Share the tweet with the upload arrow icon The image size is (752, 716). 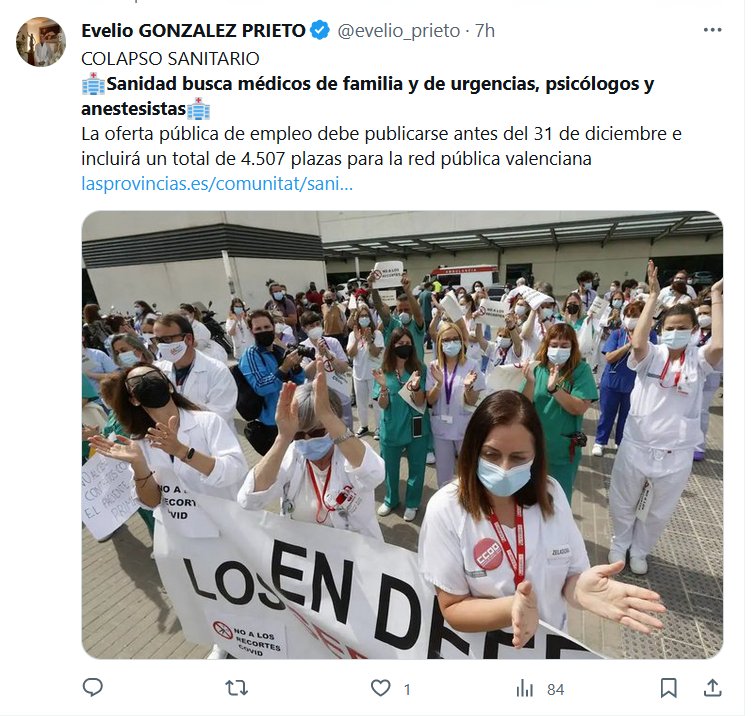(x=713, y=688)
